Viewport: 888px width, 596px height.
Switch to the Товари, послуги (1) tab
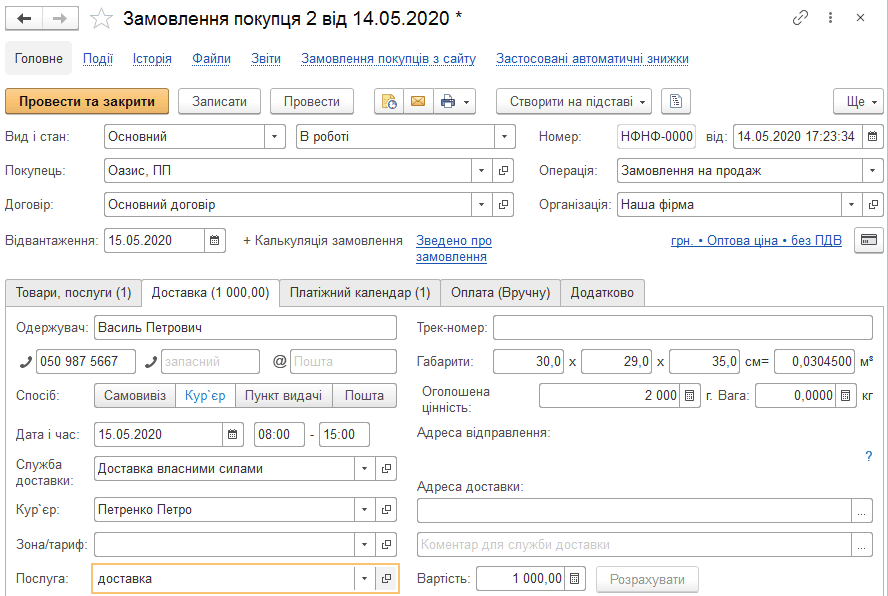74,293
